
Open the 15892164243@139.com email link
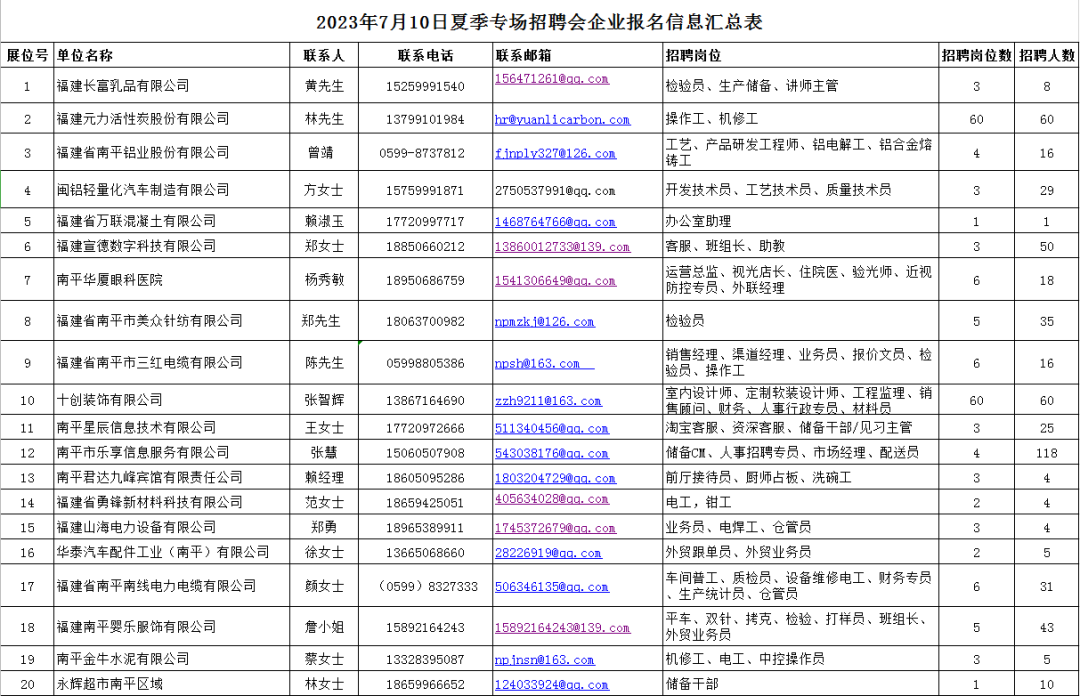point(562,628)
